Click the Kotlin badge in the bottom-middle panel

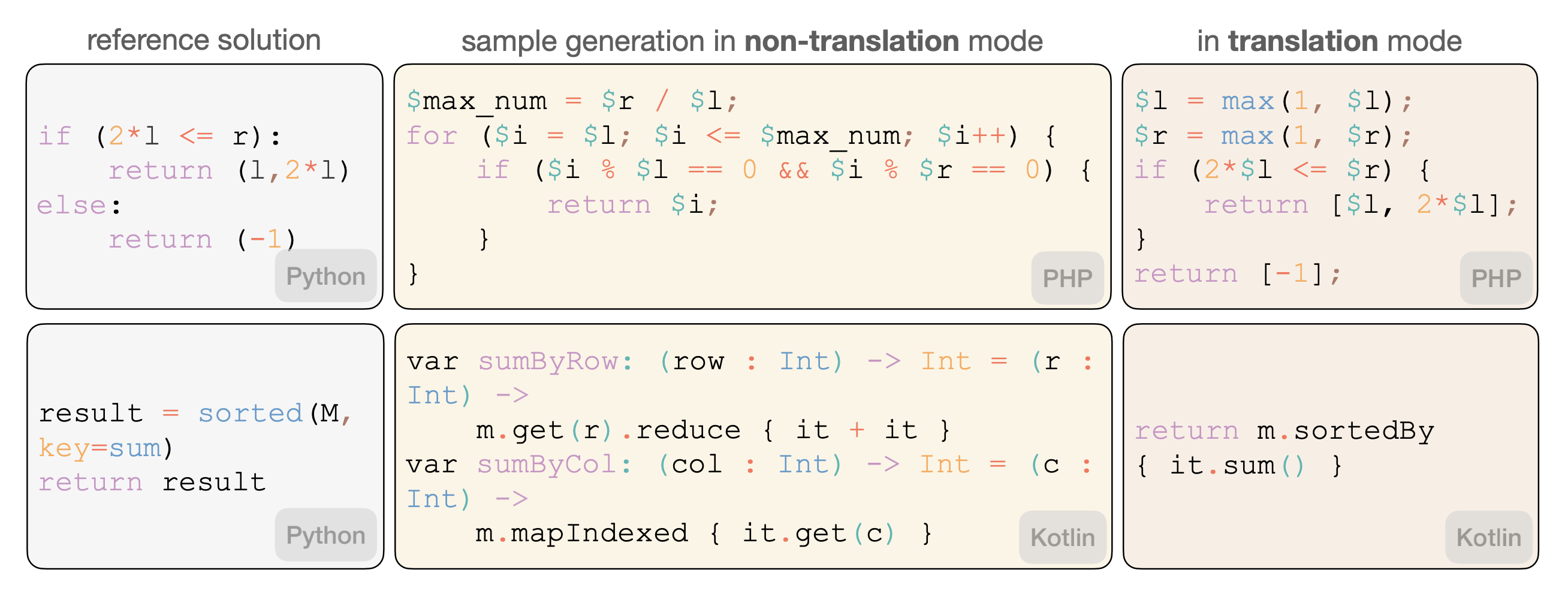(x=1062, y=538)
